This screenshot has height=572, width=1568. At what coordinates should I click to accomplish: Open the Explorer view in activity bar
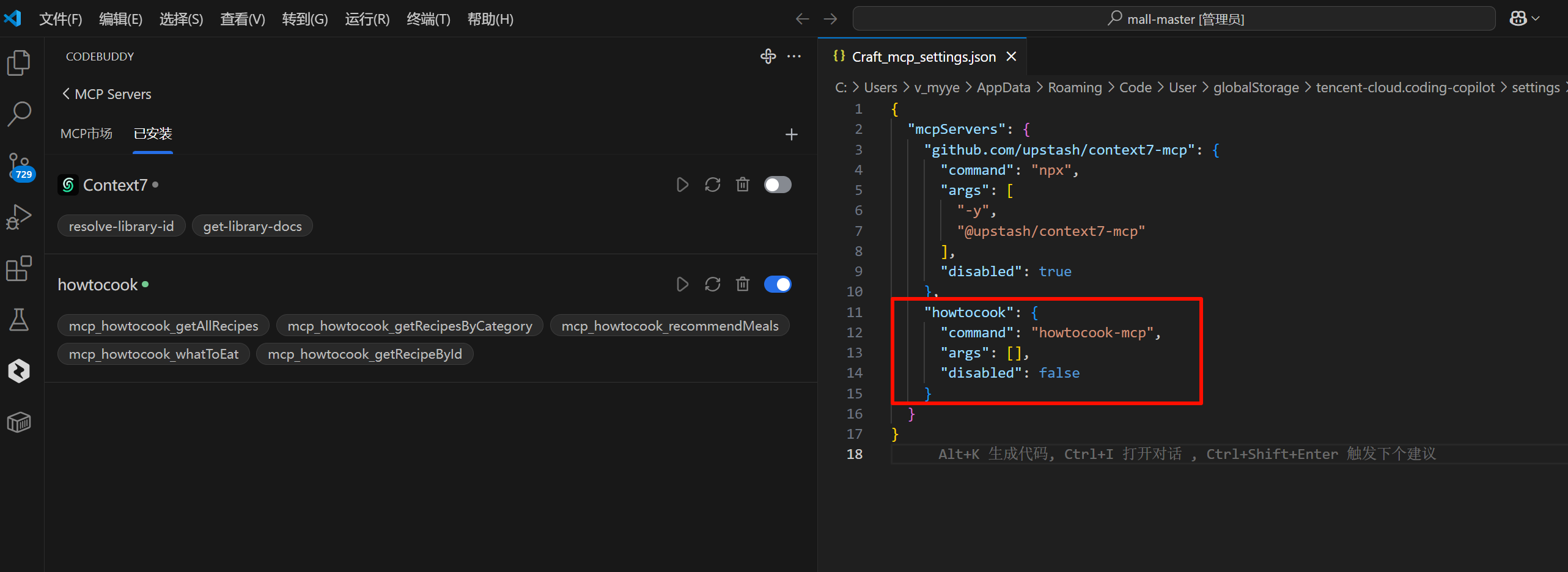coord(19,63)
